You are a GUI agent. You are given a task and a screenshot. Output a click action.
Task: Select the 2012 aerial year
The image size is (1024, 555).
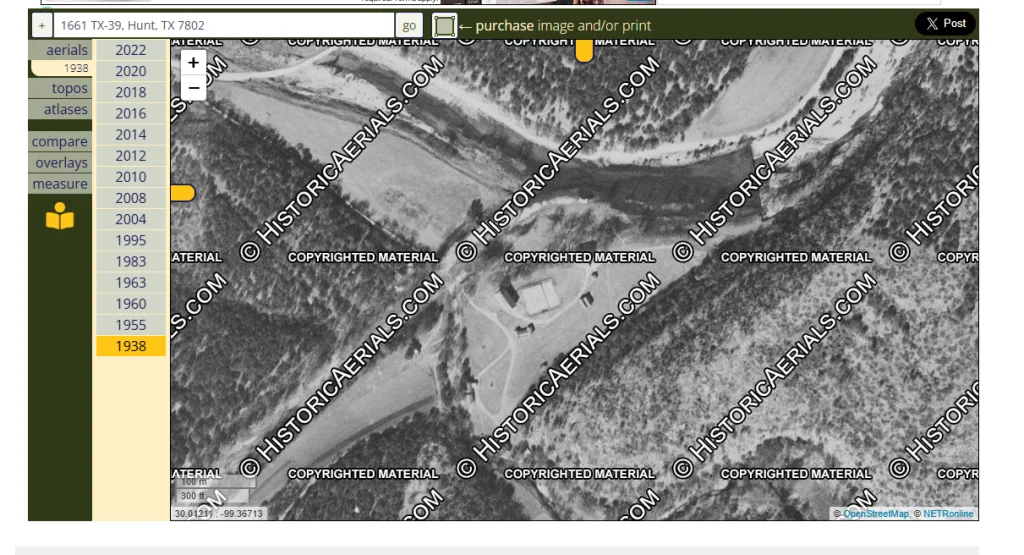coord(131,155)
